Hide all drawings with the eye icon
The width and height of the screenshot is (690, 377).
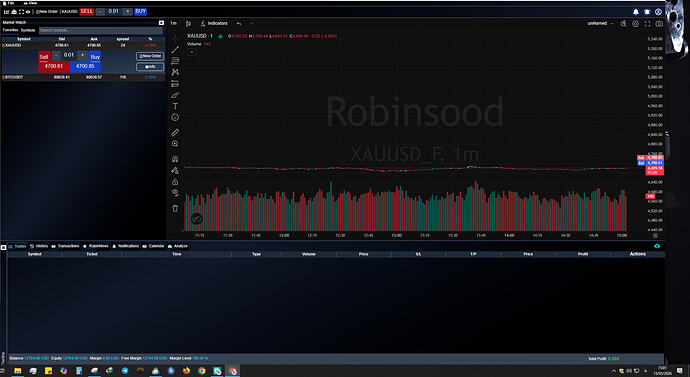coord(175,193)
